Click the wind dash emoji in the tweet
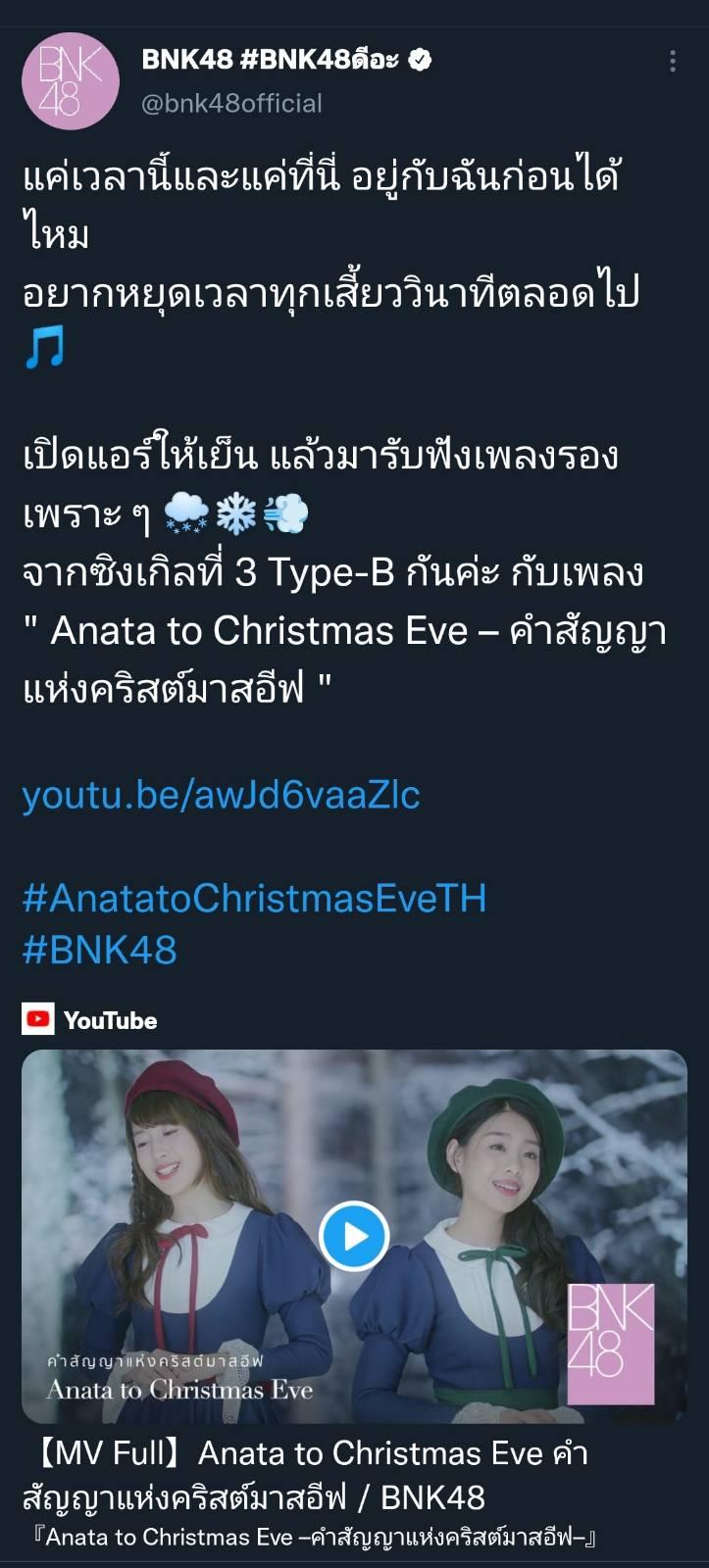This screenshot has height=1568, width=709. (286, 513)
